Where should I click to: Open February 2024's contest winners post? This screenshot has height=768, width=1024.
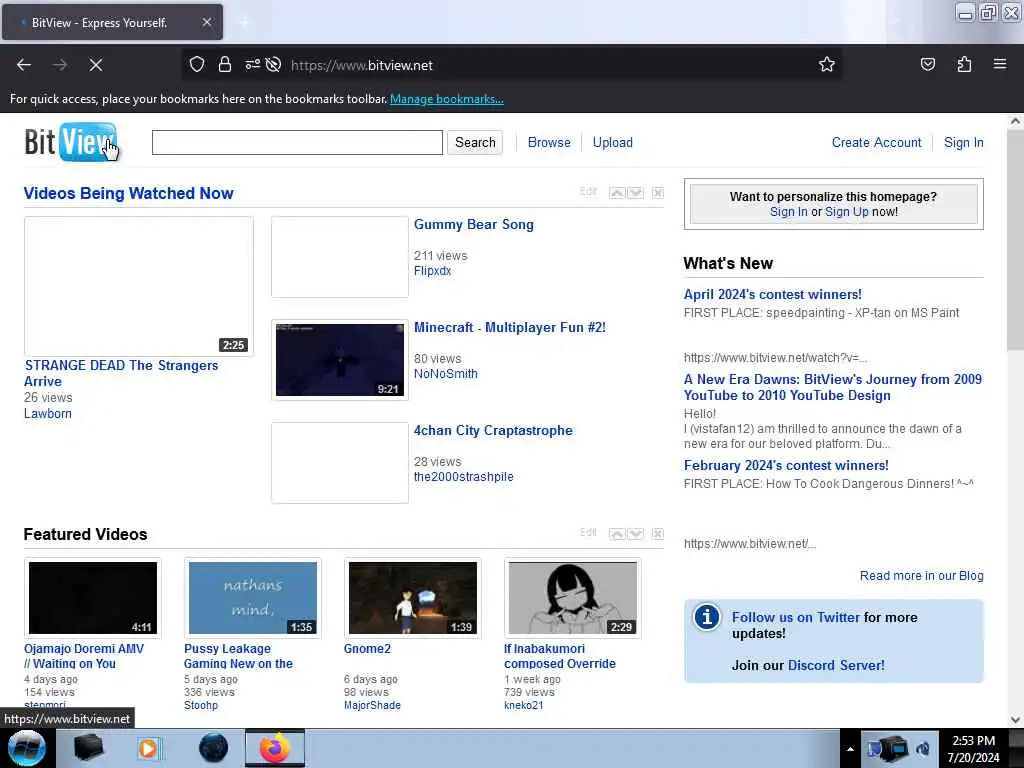click(786, 466)
